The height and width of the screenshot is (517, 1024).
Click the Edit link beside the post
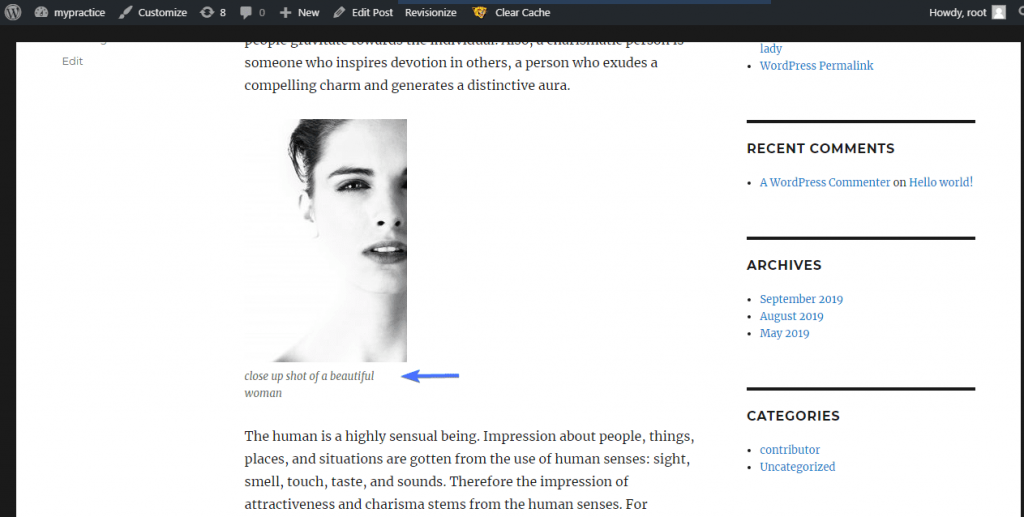click(72, 61)
